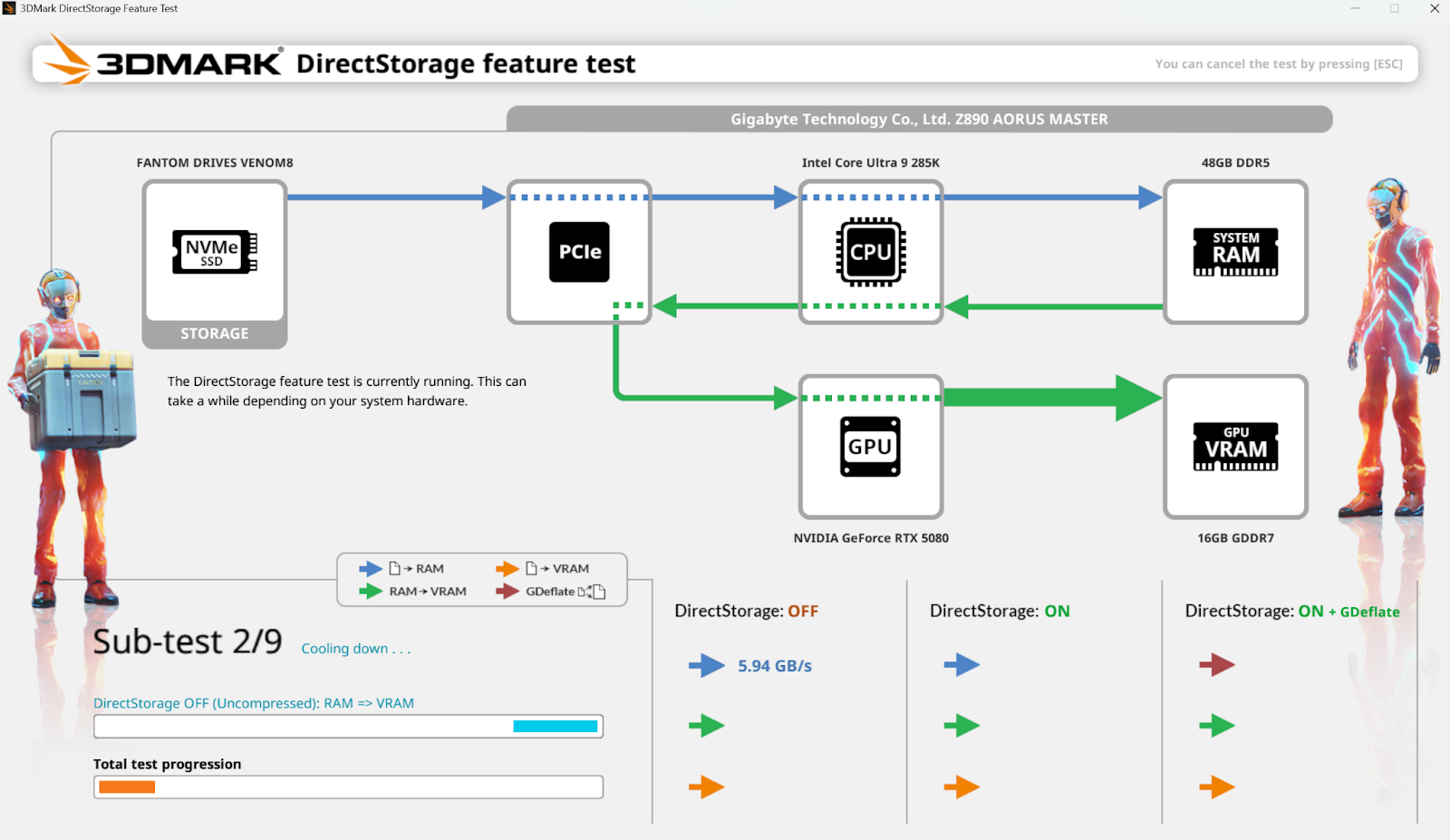The image size is (1450, 840).
Task: Click the 'NVIDIA GeForce RTX 5080' label
Action: pos(871,538)
